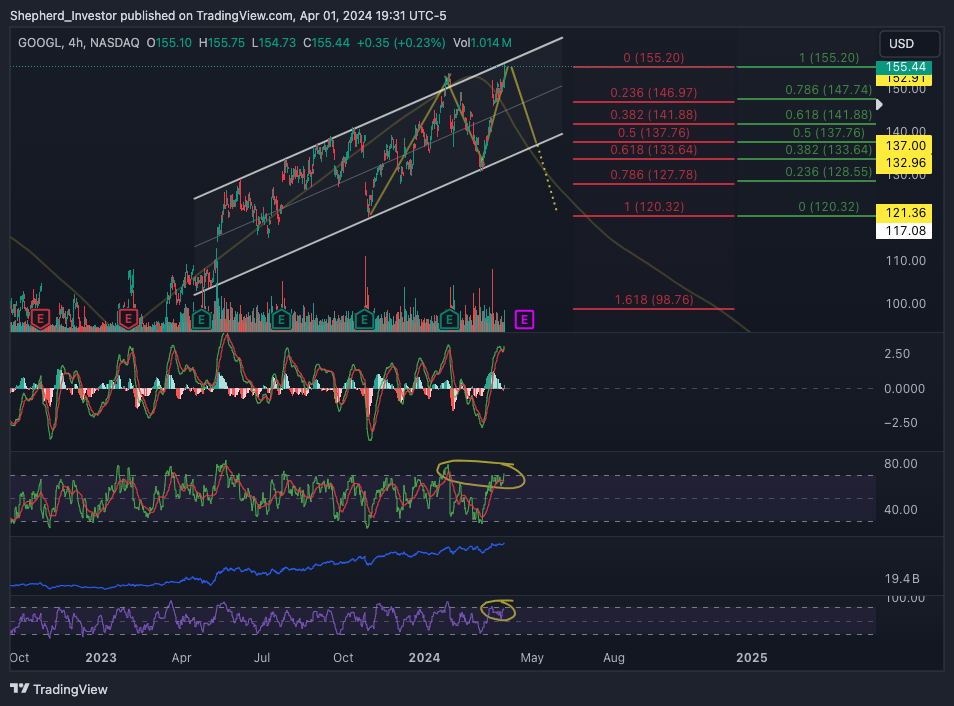The height and width of the screenshot is (706, 954).
Task: Click the green 0.5 (137.76) Fibonacci label
Action: (x=829, y=133)
